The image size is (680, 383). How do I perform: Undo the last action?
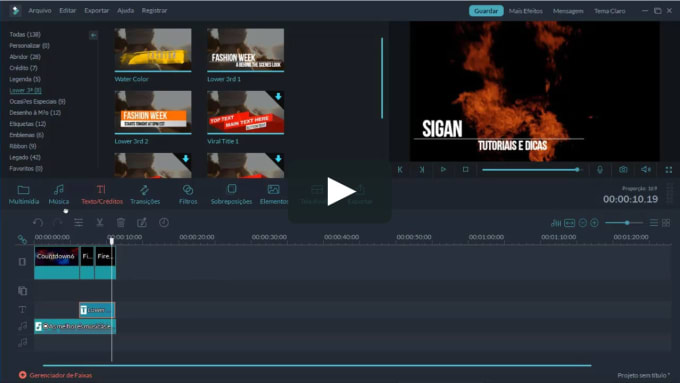click(38, 223)
